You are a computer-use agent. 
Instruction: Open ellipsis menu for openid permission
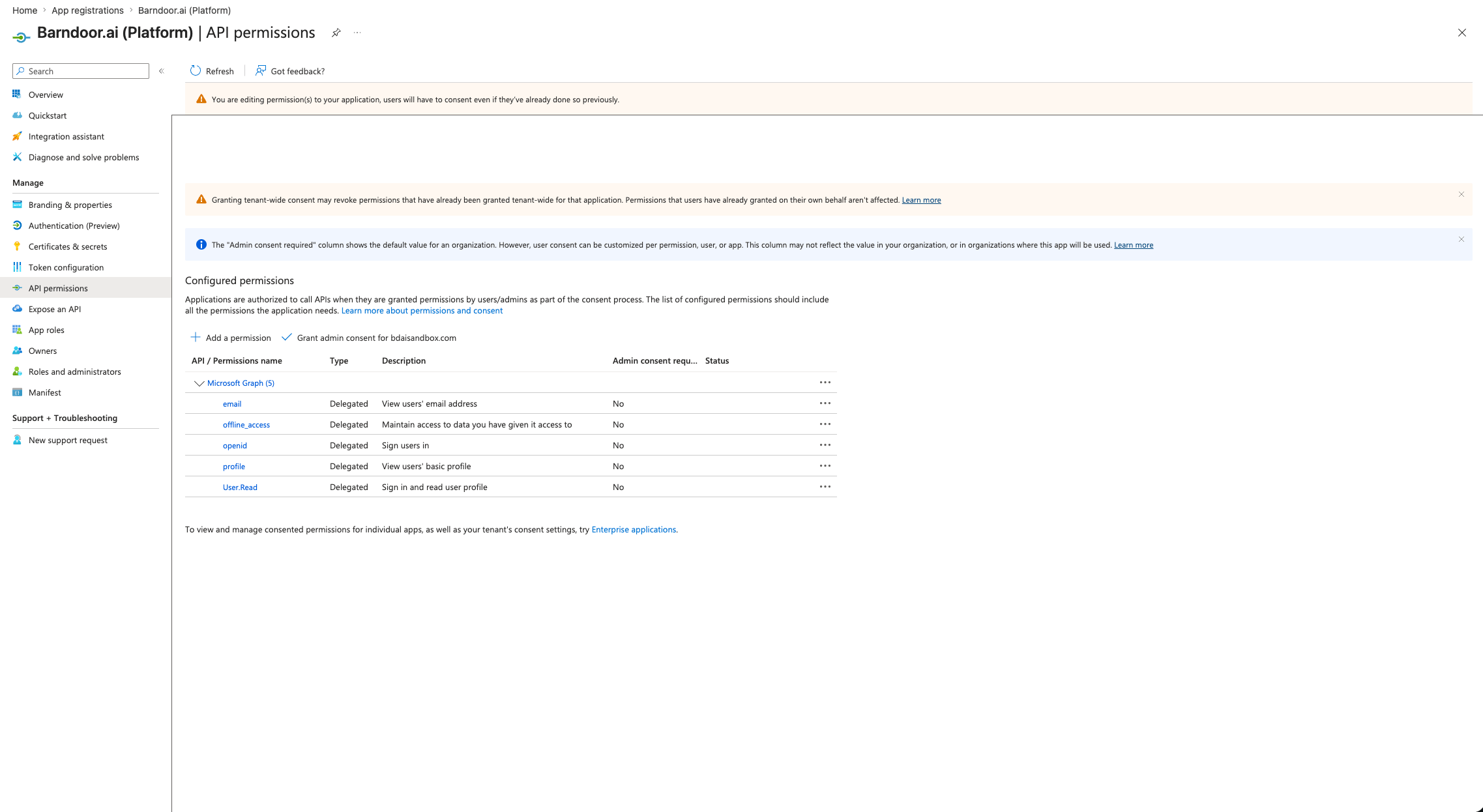coord(825,445)
